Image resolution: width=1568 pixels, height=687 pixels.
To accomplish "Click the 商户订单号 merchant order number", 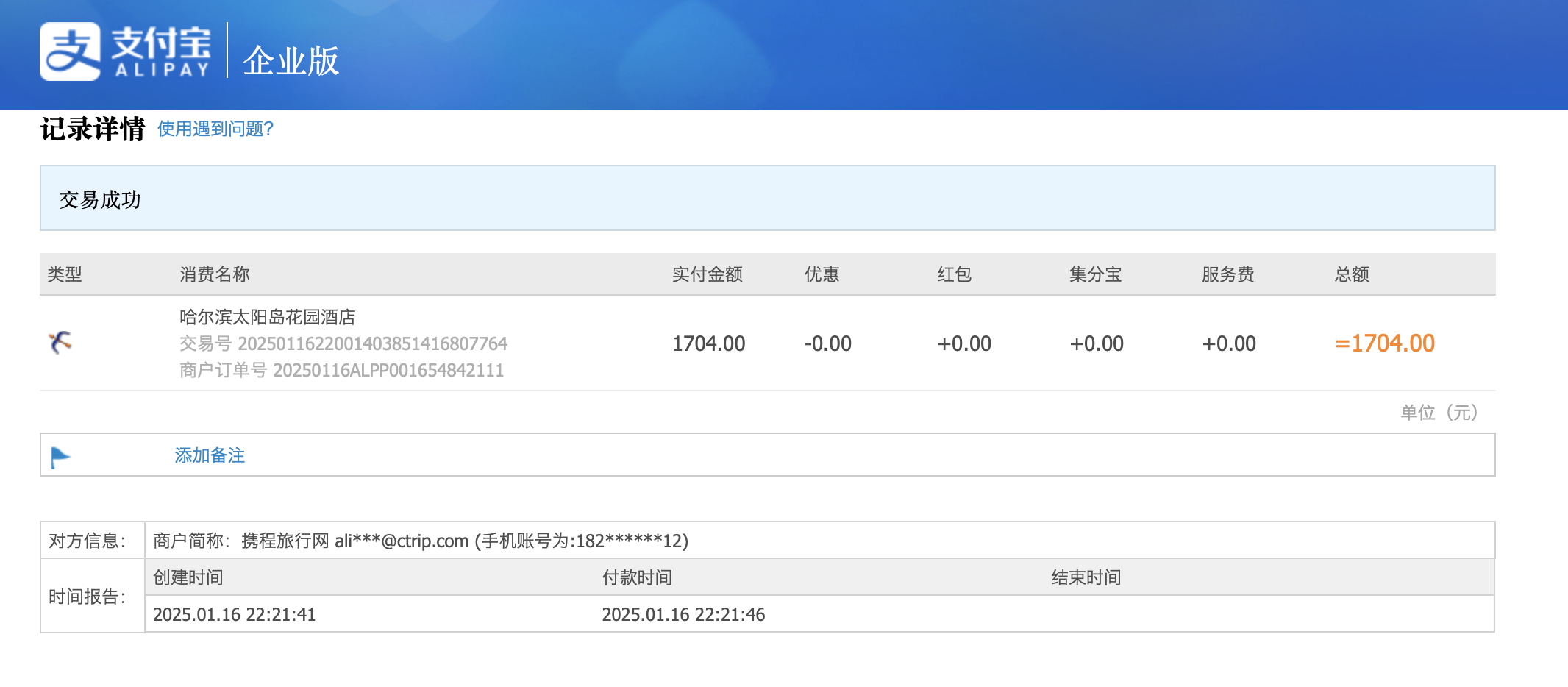I will [x=341, y=370].
